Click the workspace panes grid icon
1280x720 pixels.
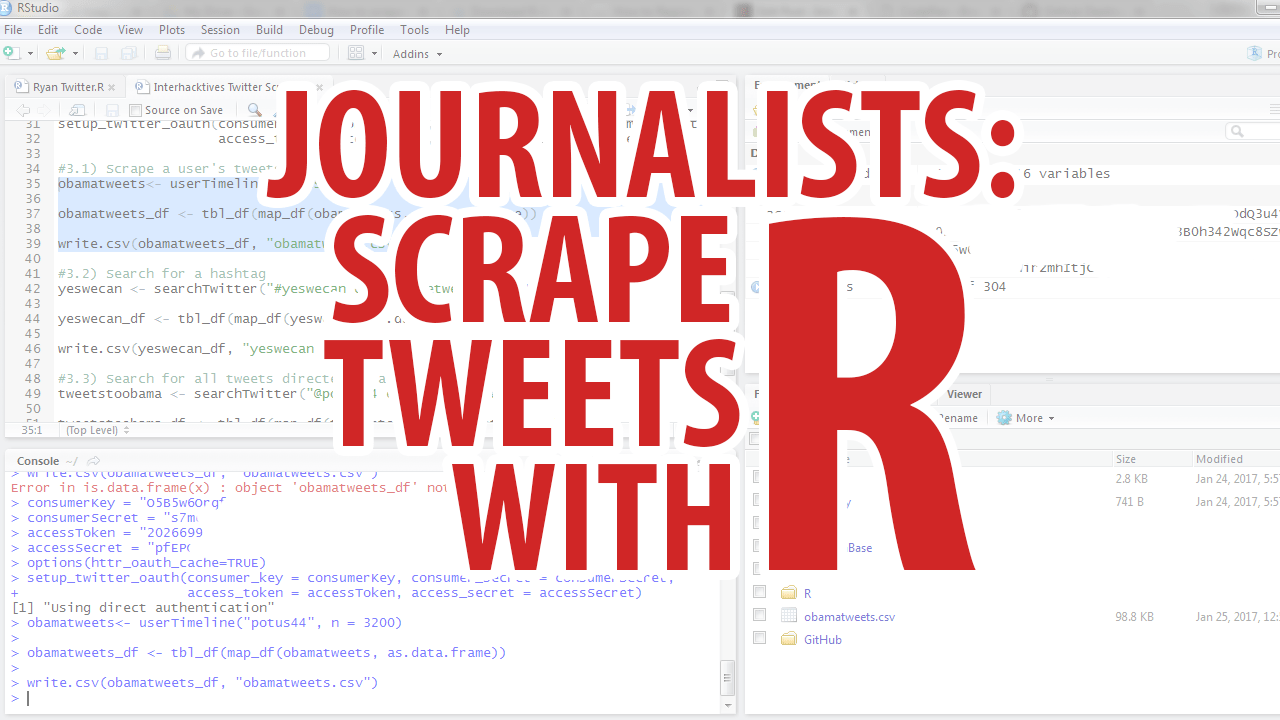(356, 53)
